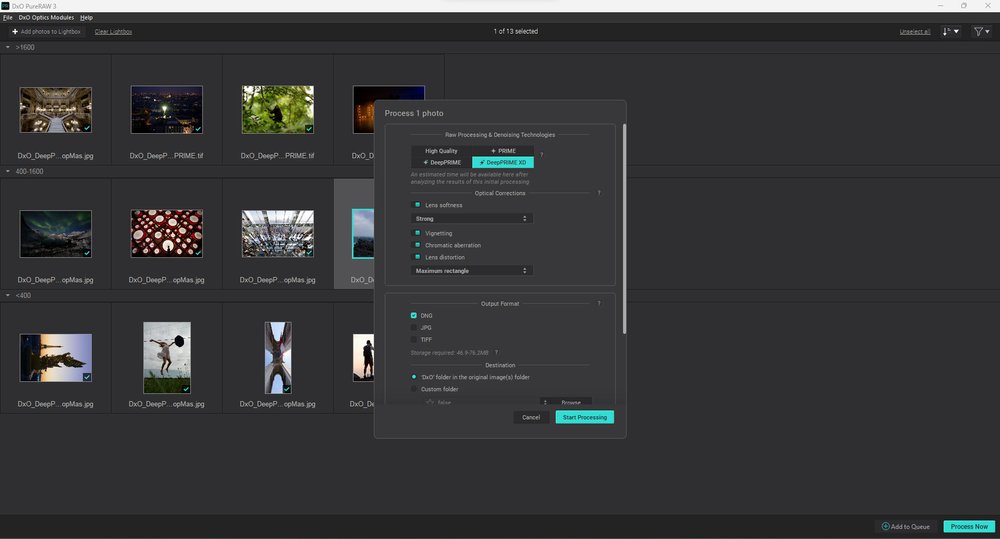Click the processed checkmark badge on the monkey forest thumbnail

(309, 129)
